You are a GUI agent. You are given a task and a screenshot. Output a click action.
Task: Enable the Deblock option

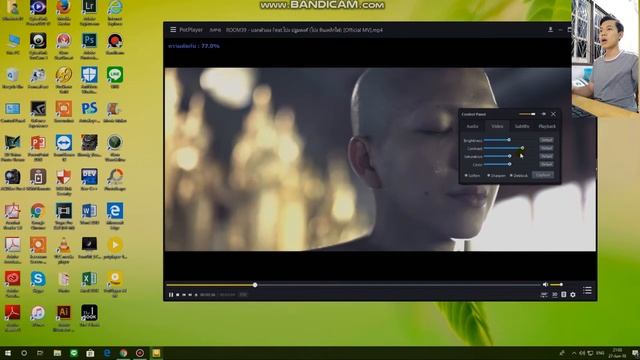point(519,176)
